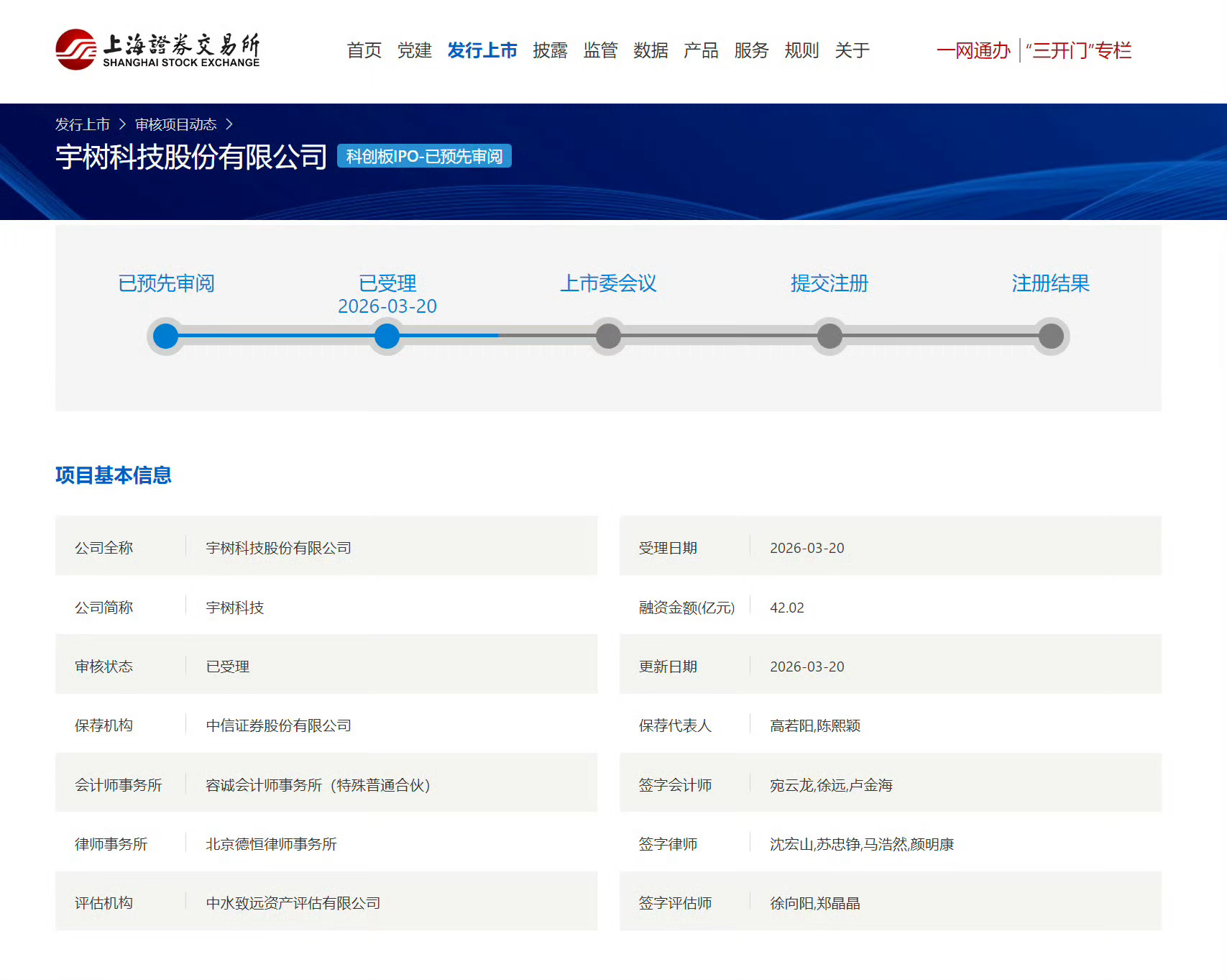Click the 科创板IPO-已预先审阅 status badge
Image resolution: width=1227 pixels, height=980 pixels.
tap(424, 156)
